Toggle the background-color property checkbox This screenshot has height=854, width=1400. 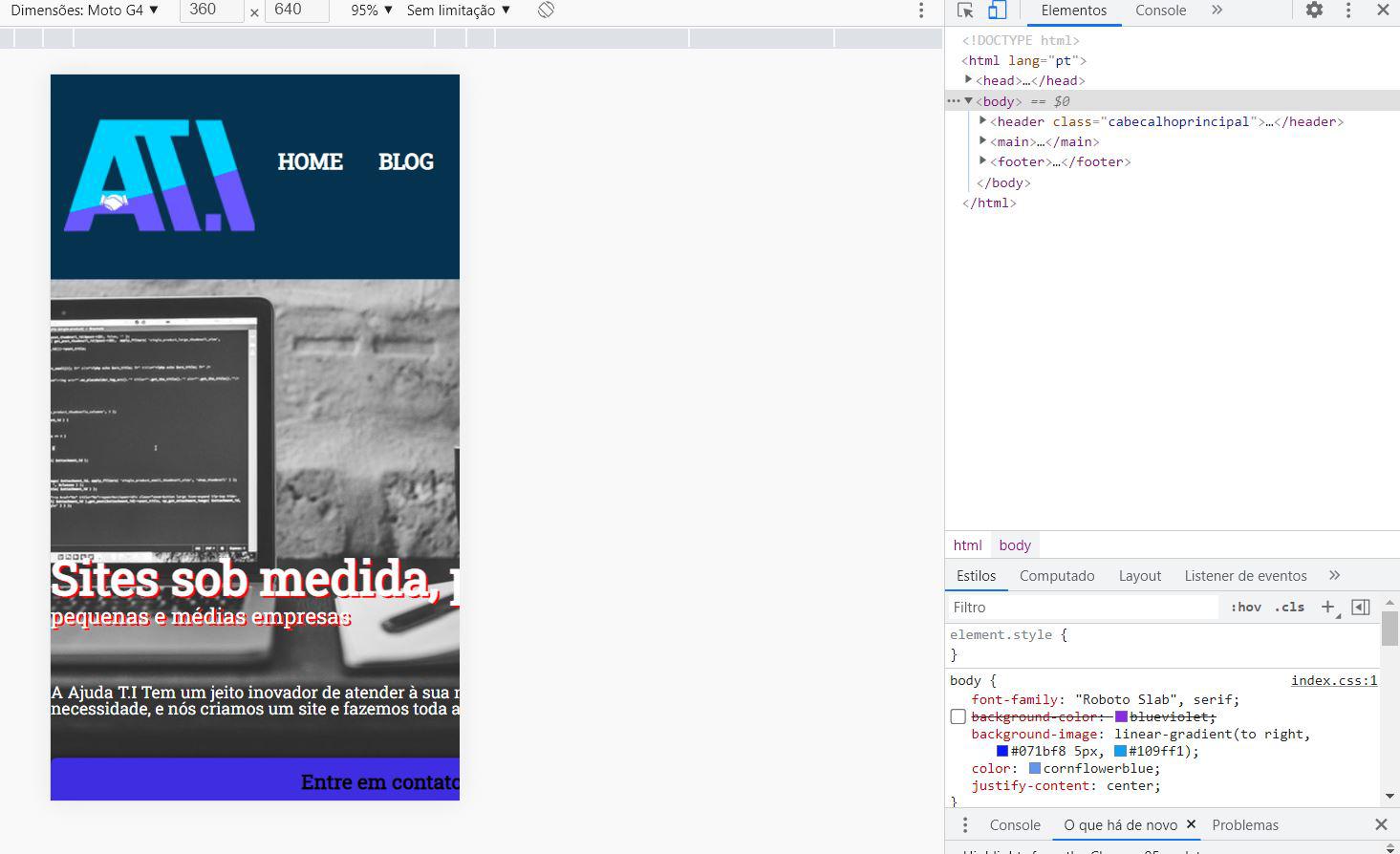958,716
